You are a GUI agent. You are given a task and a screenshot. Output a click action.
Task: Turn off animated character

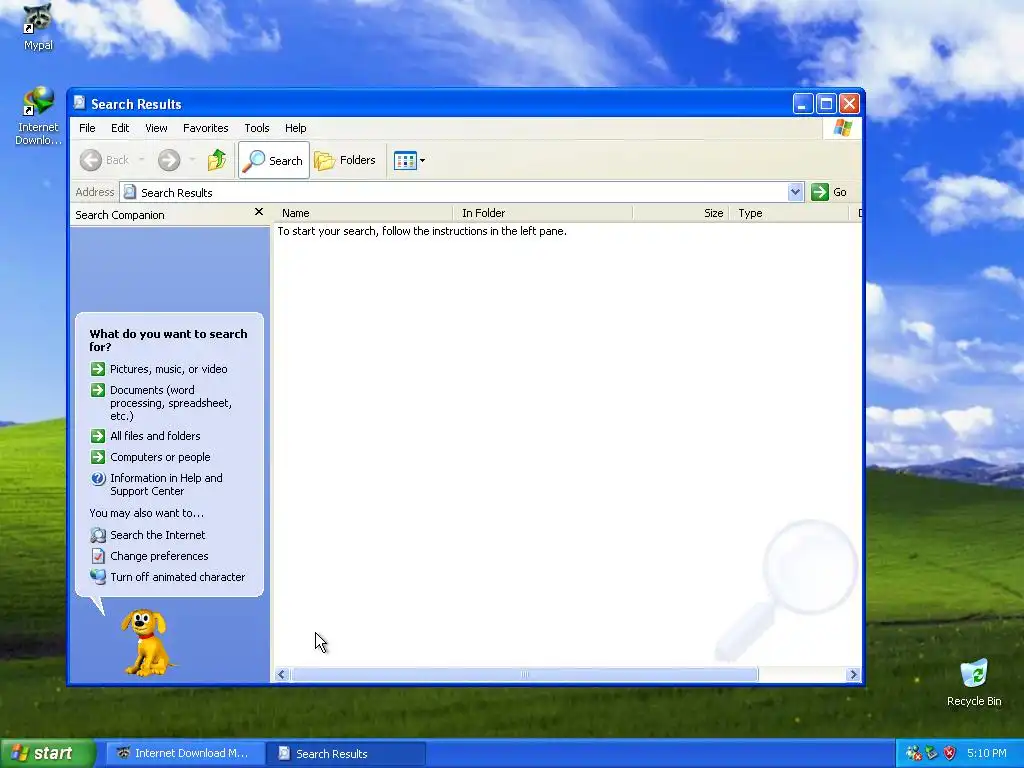point(178,577)
